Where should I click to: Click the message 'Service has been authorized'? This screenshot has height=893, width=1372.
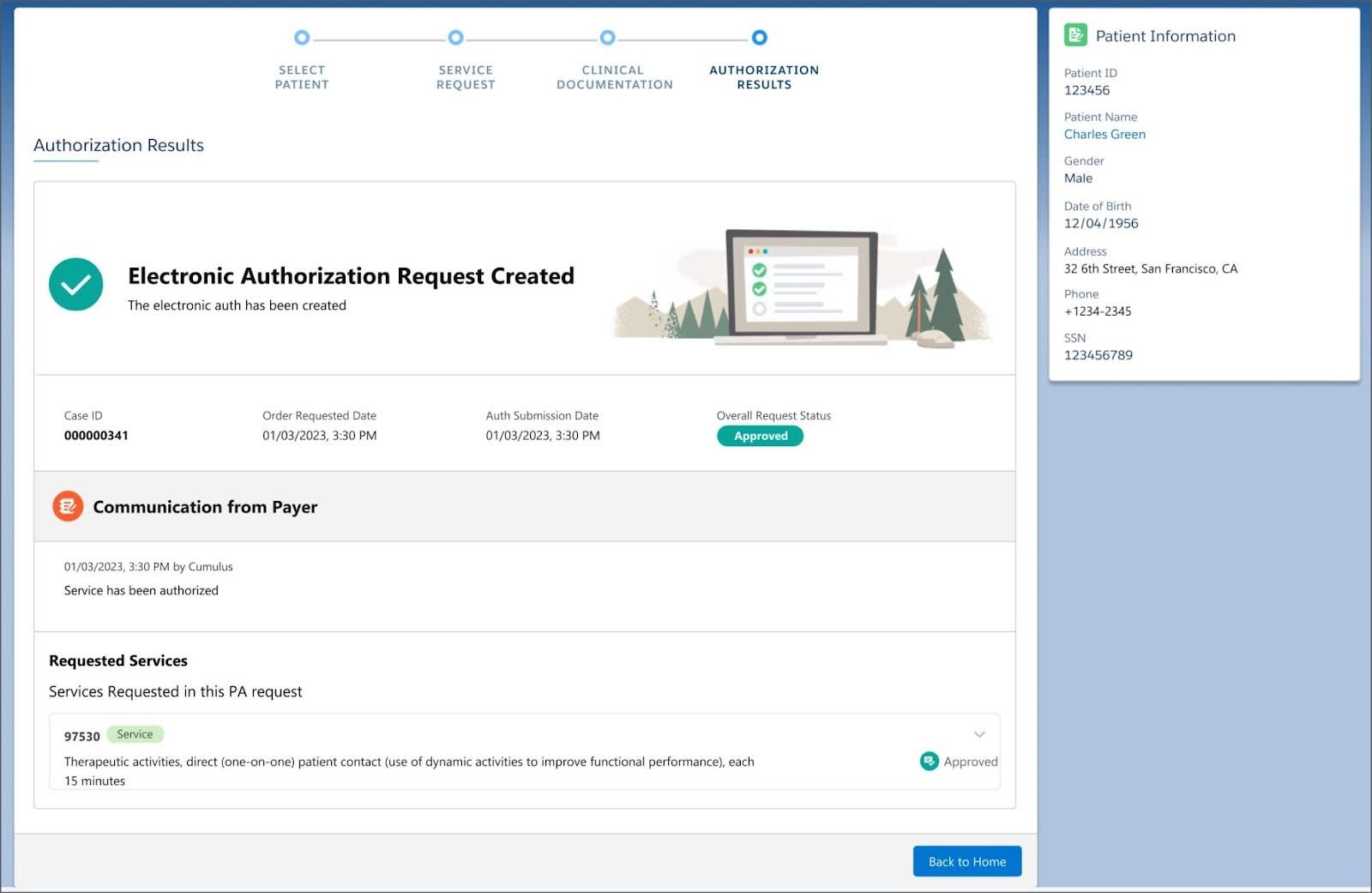pyautogui.click(x=141, y=590)
